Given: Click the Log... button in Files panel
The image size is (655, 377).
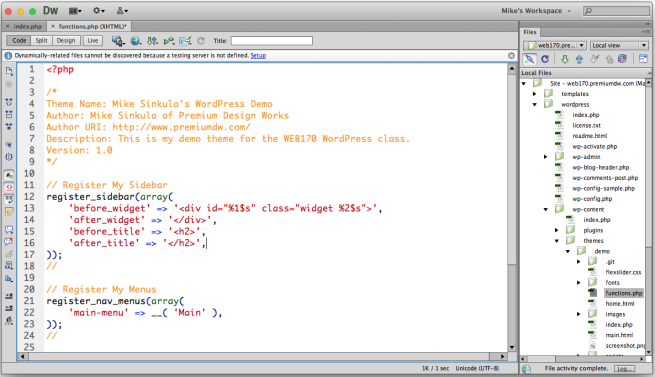Looking at the screenshot, I should coord(624,369).
